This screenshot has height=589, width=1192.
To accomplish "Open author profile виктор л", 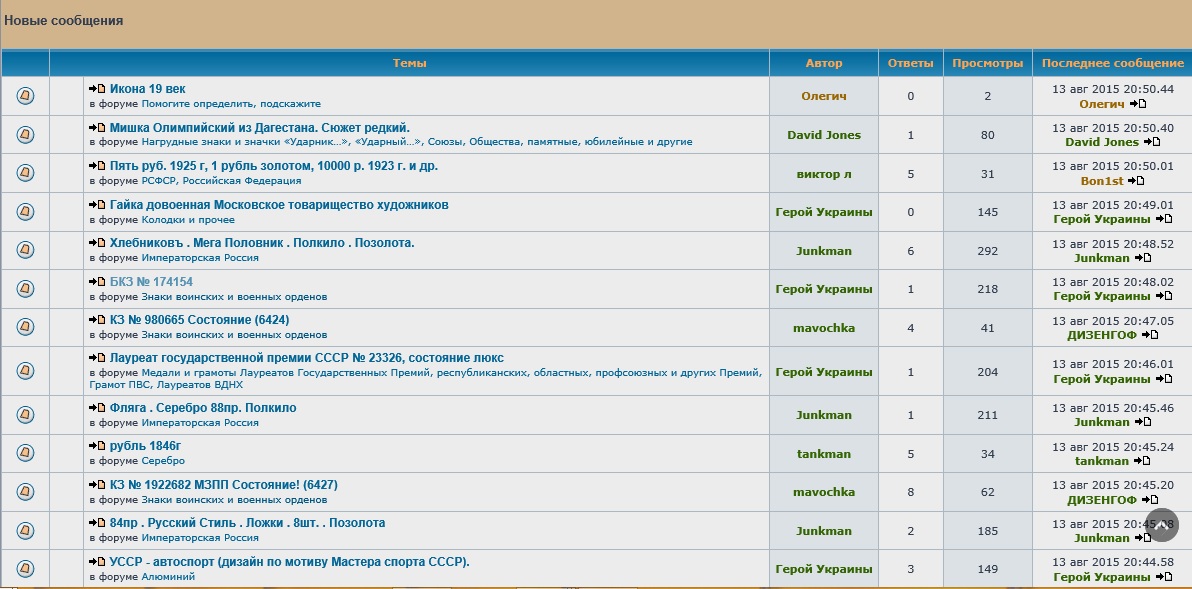I will pyautogui.click(x=824, y=173).
